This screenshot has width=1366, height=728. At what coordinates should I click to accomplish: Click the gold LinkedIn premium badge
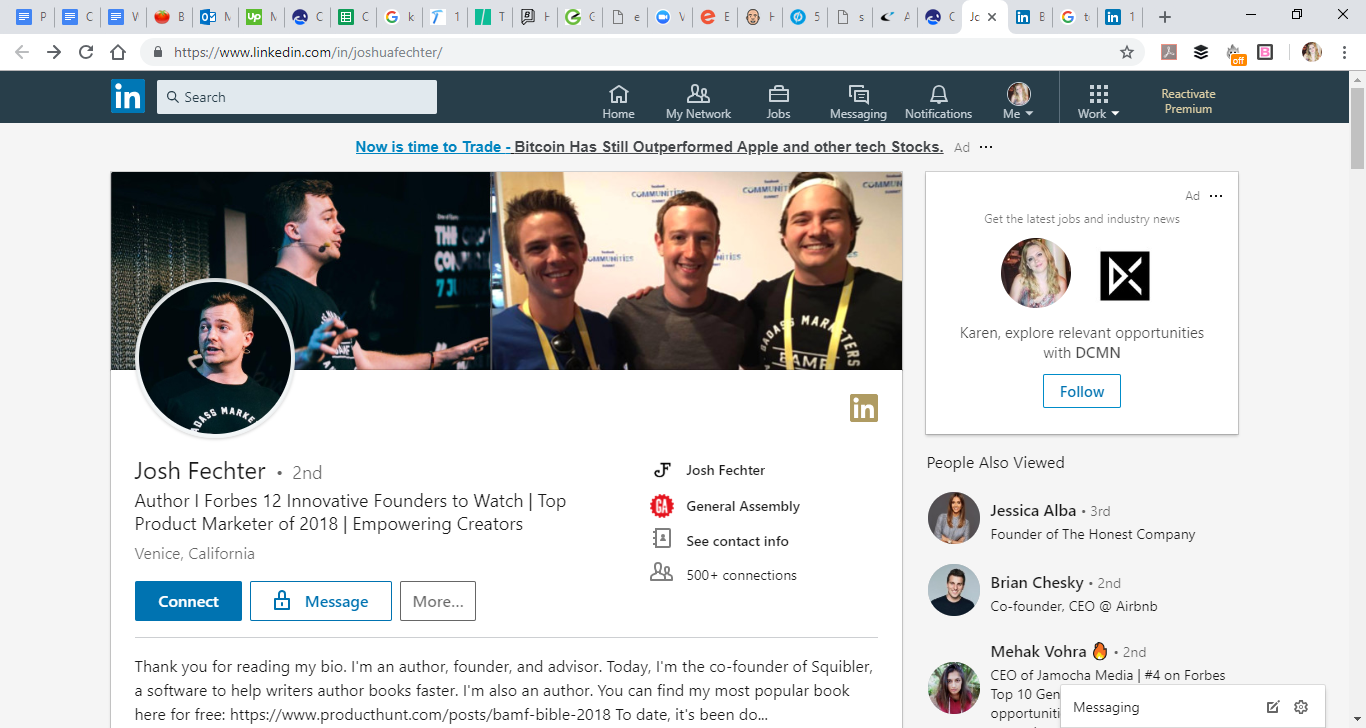pyautogui.click(x=863, y=407)
